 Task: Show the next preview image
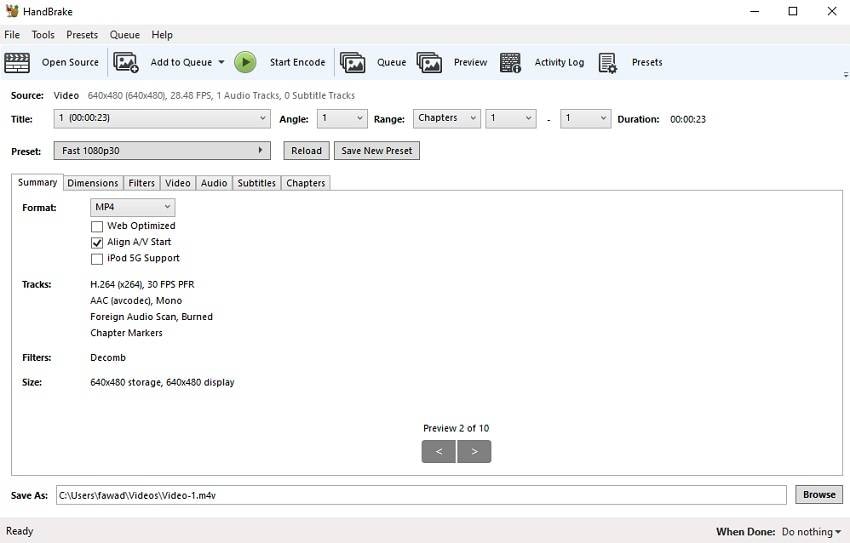point(474,451)
